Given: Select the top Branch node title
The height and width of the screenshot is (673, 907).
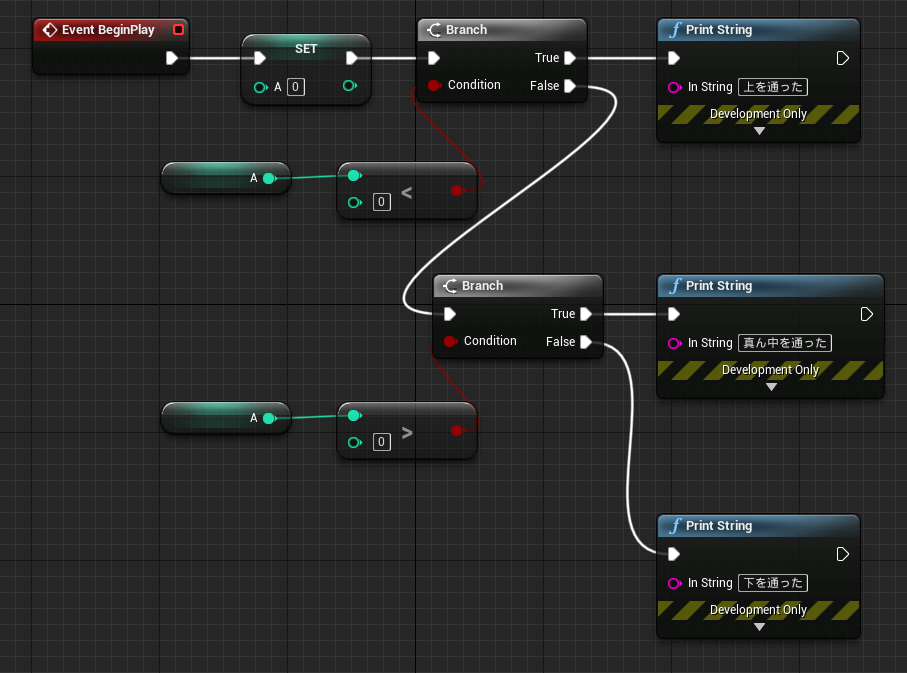Looking at the screenshot, I should (466, 30).
